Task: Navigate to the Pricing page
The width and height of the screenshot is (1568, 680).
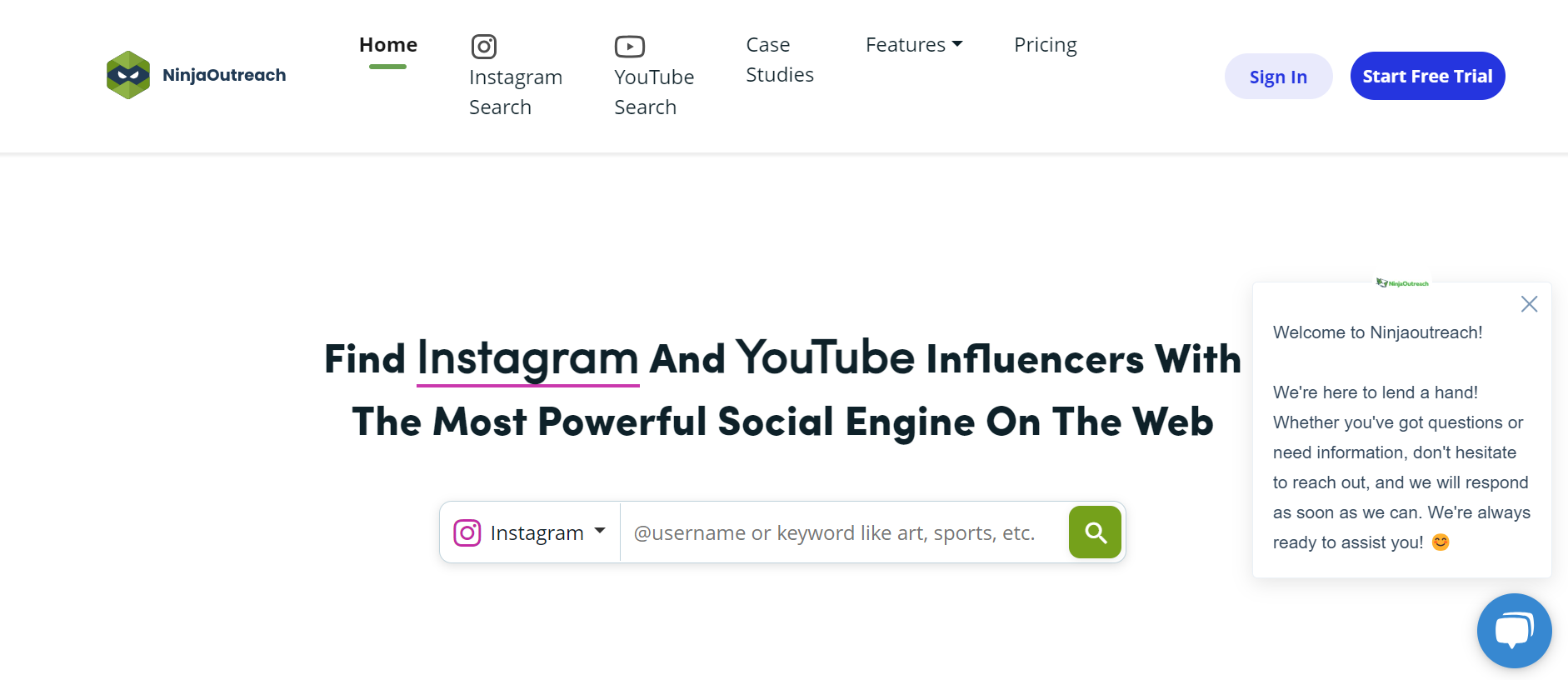Action: point(1045,45)
